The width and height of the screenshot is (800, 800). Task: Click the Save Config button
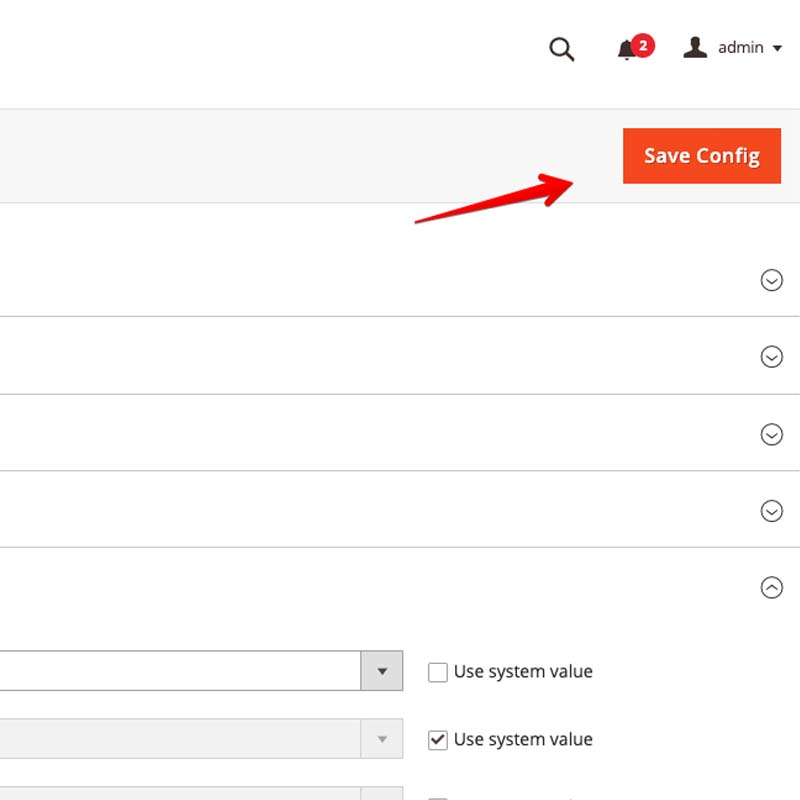pos(701,156)
